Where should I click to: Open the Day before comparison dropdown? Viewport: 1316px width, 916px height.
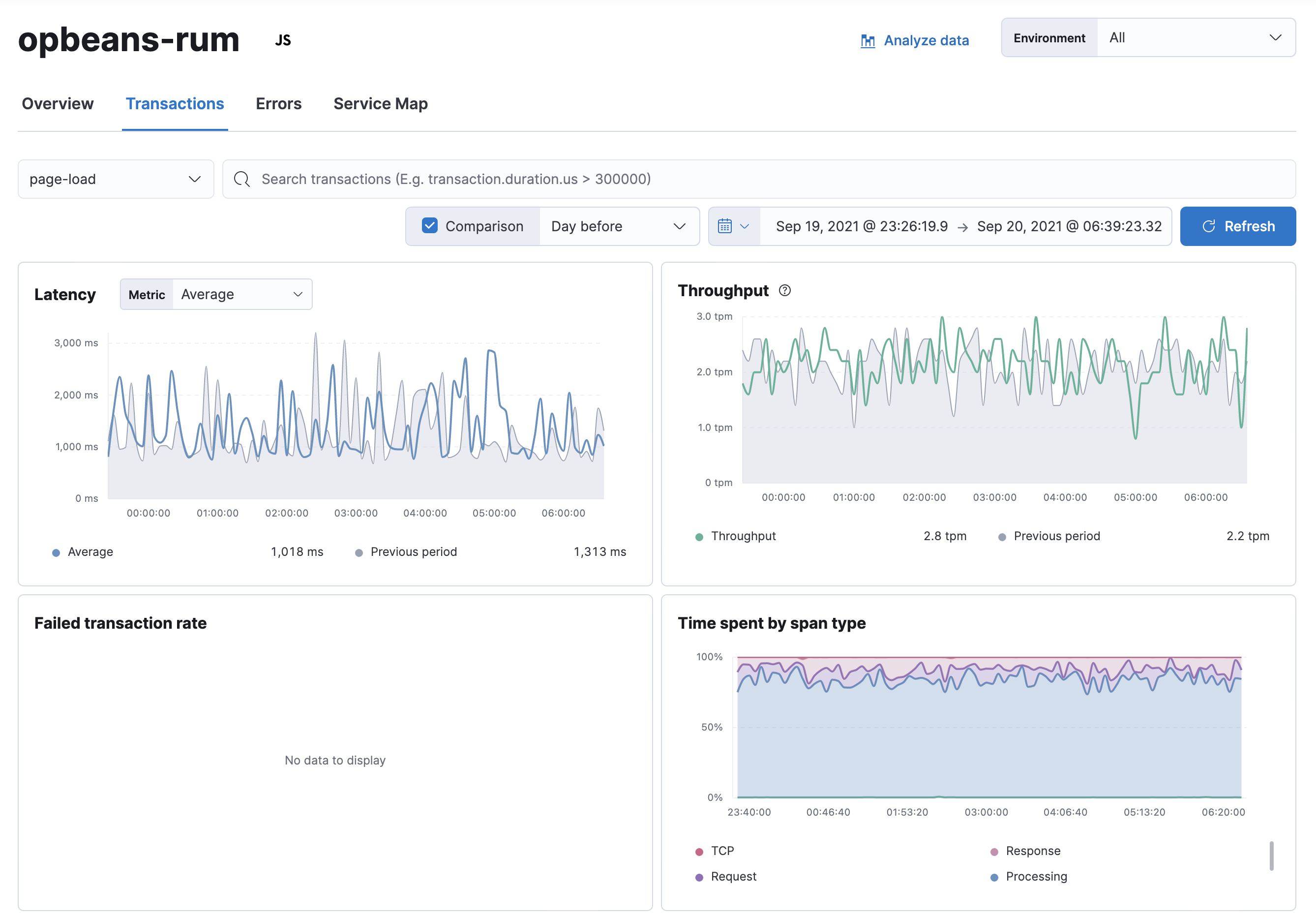619,226
